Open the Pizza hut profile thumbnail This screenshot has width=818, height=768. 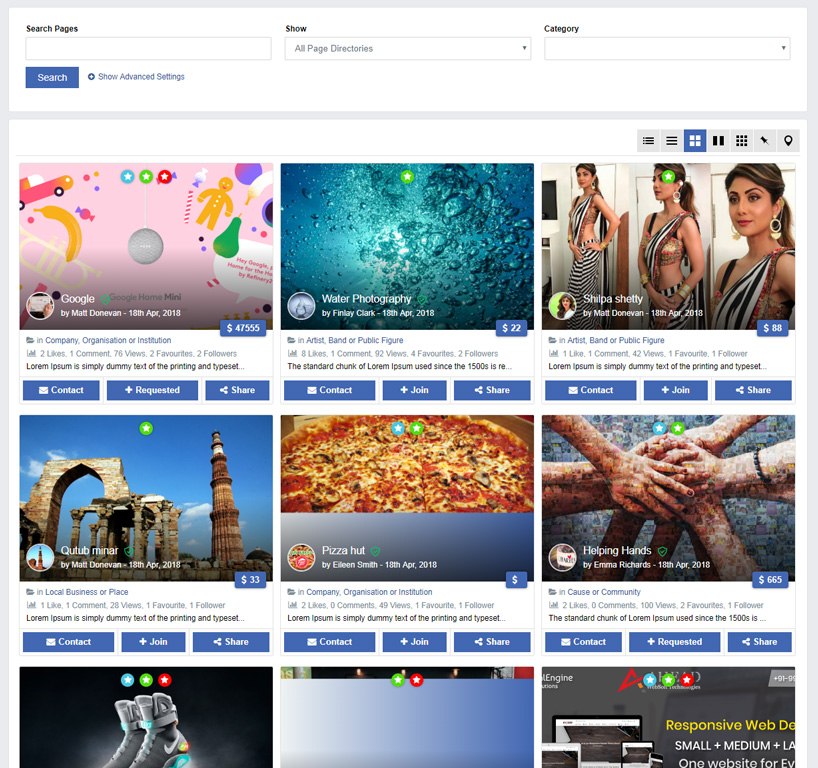pos(301,557)
